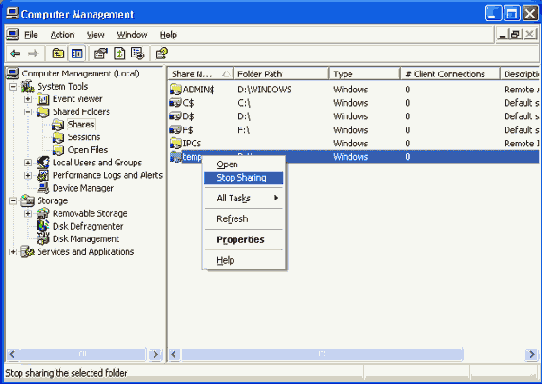This screenshot has height=384, width=542.
Task: Click the Up one level folder icon
Action: coord(58,54)
